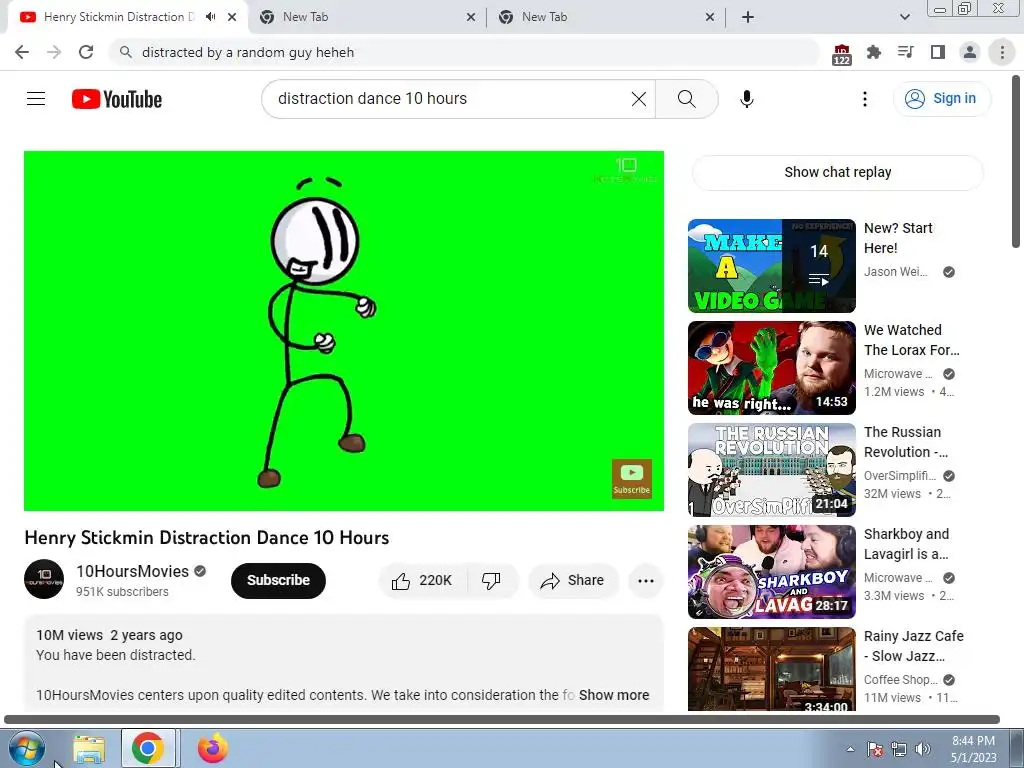Open the We Watched The Lorax thumbnail
1024x768 pixels.
click(771, 368)
